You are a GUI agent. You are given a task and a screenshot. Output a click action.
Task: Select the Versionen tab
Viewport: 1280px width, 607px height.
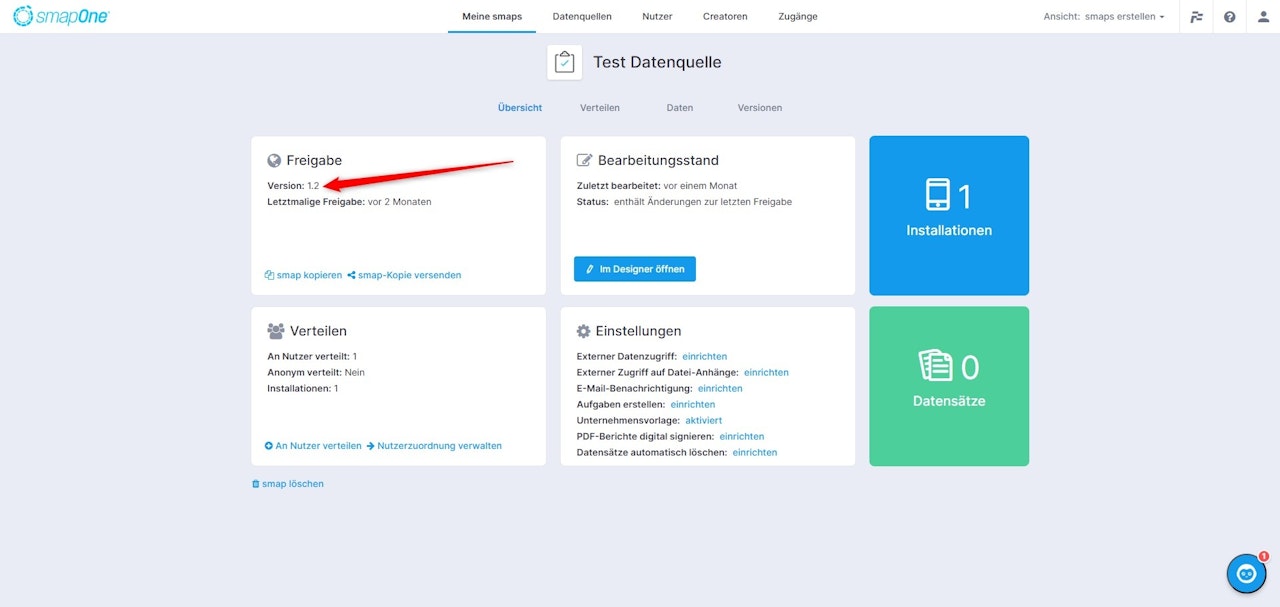coord(760,107)
